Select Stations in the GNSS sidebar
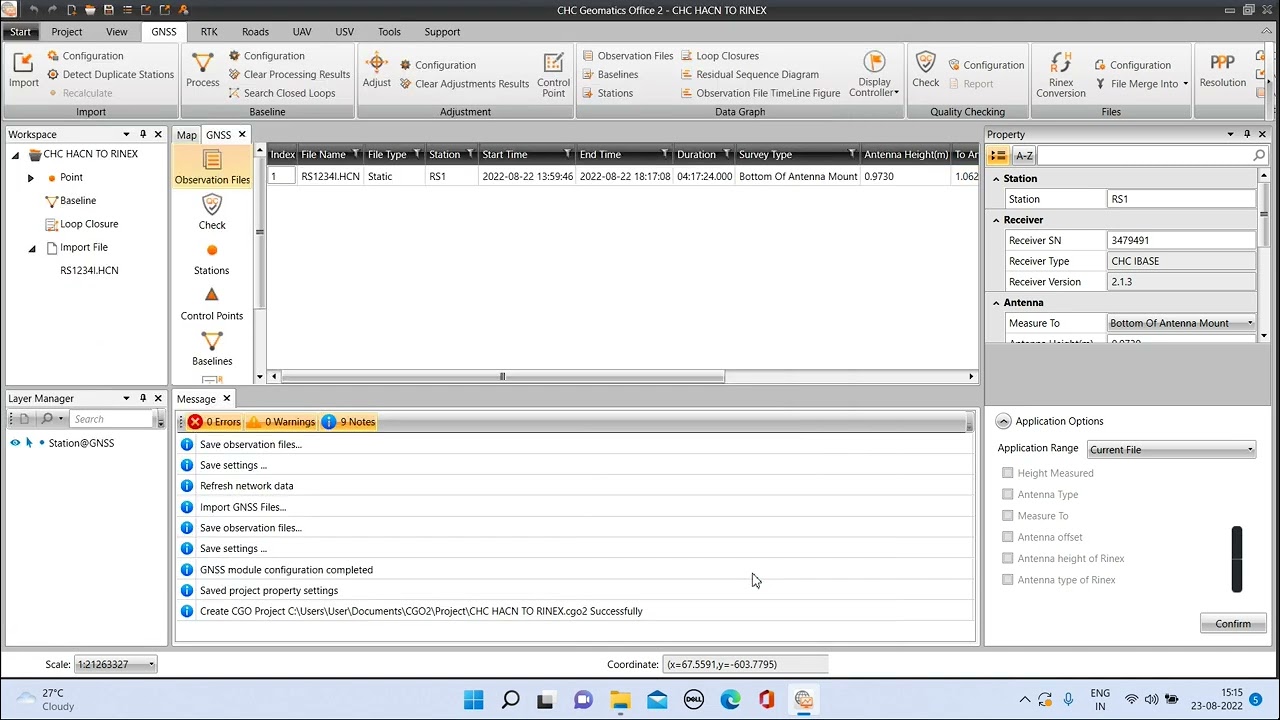Image resolution: width=1280 pixels, height=720 pixels. [x=212, y=258]
